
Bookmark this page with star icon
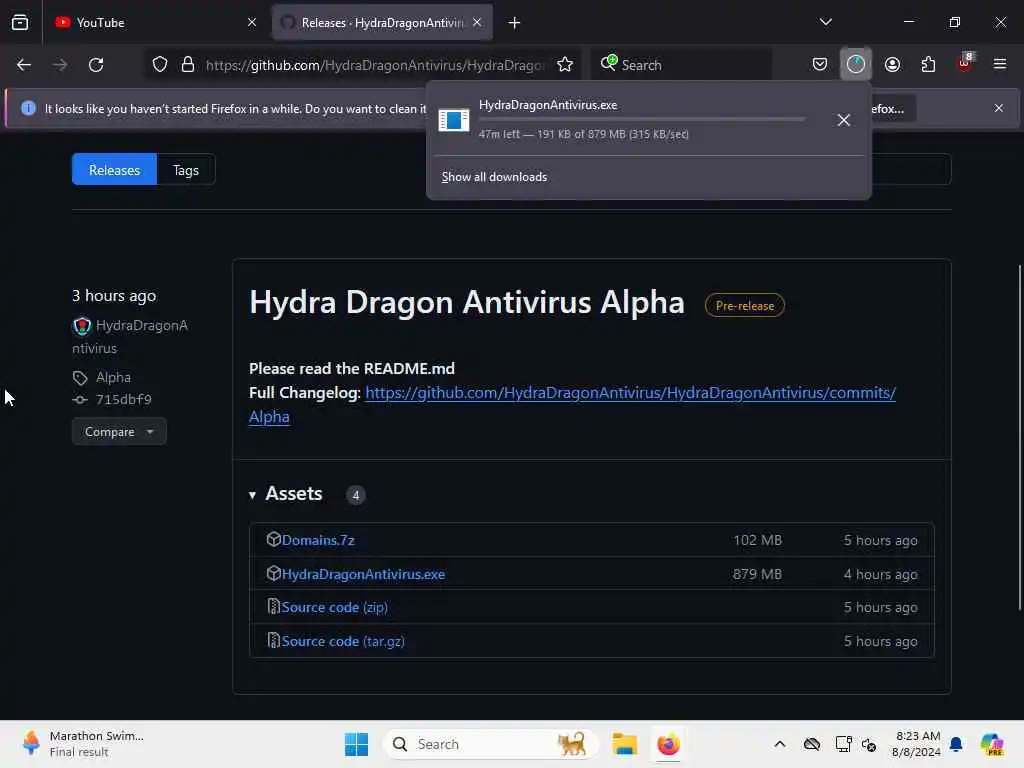coord(565,65)
